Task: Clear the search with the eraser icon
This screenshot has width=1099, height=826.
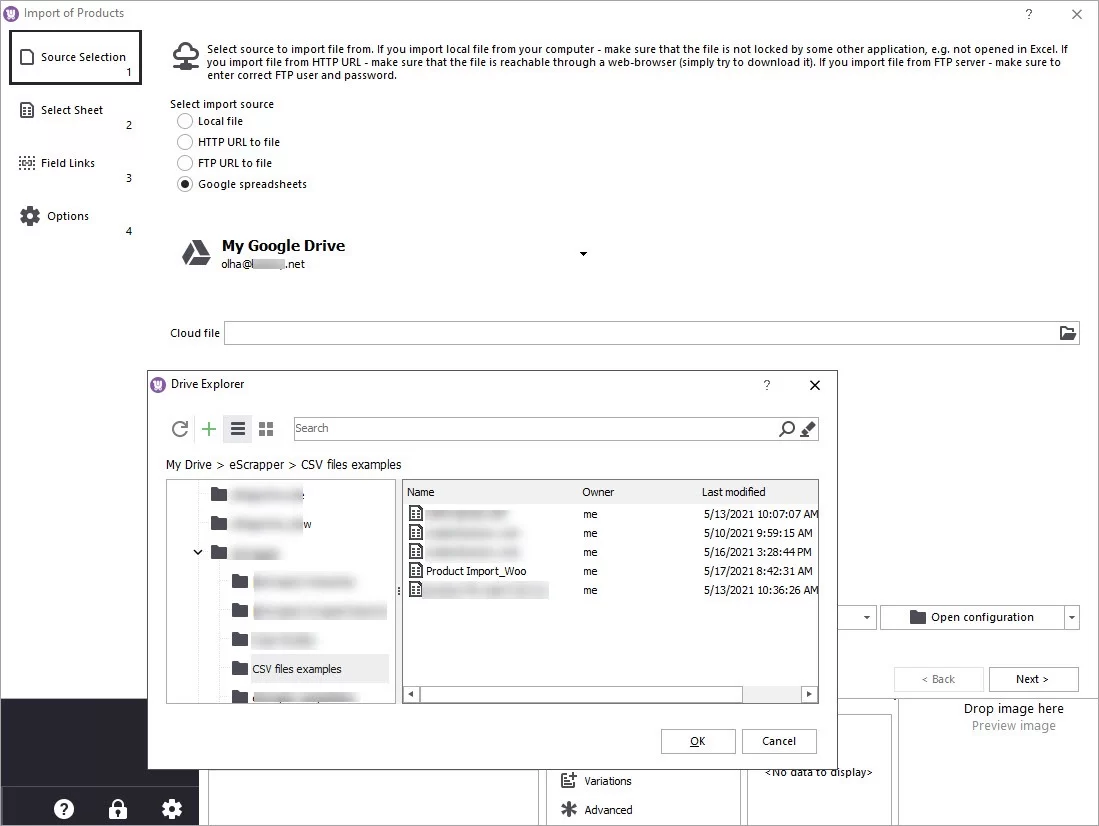Action: tap(808, 429)
